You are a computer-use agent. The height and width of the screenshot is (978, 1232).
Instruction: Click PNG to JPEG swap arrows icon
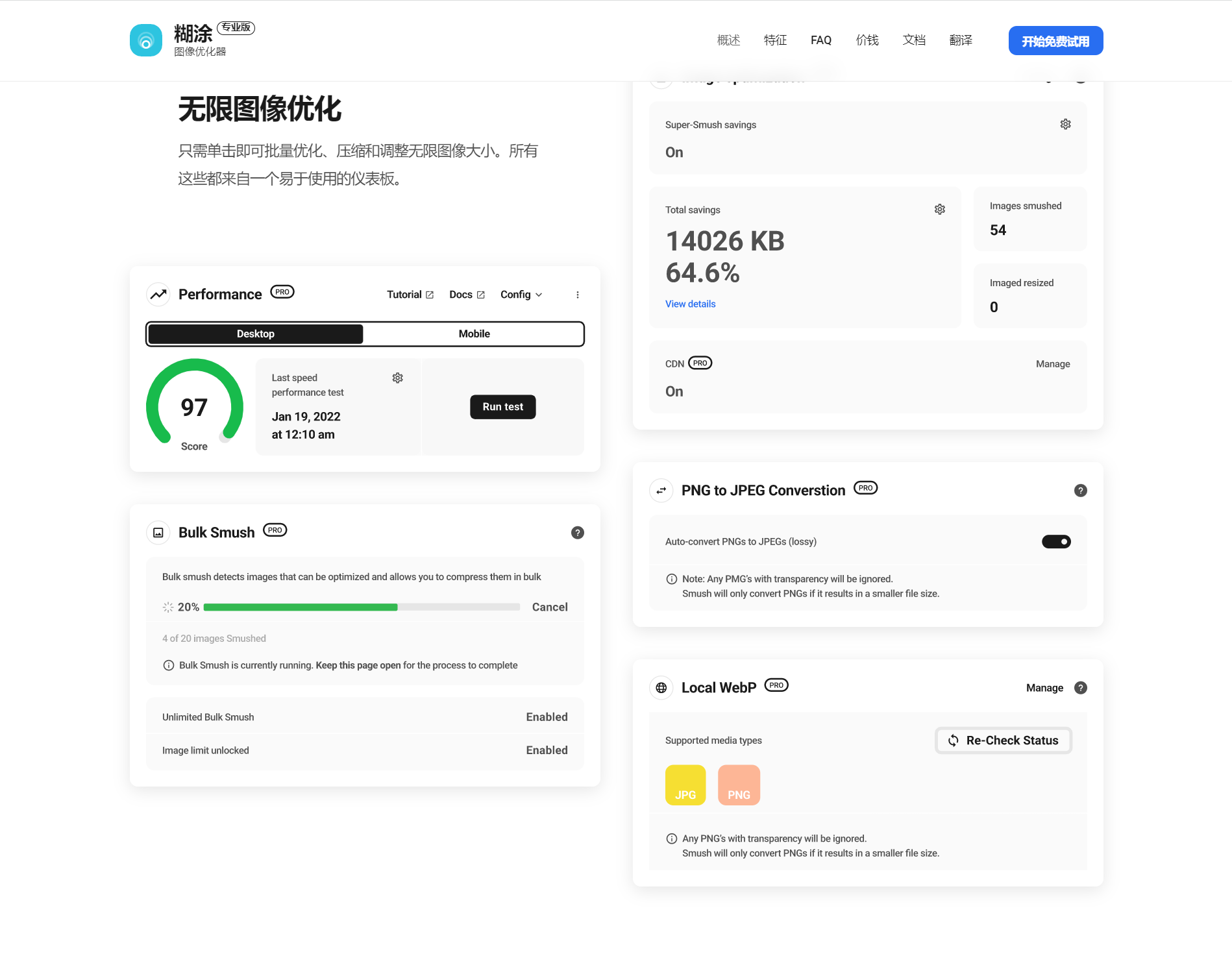tap(661, 491)
